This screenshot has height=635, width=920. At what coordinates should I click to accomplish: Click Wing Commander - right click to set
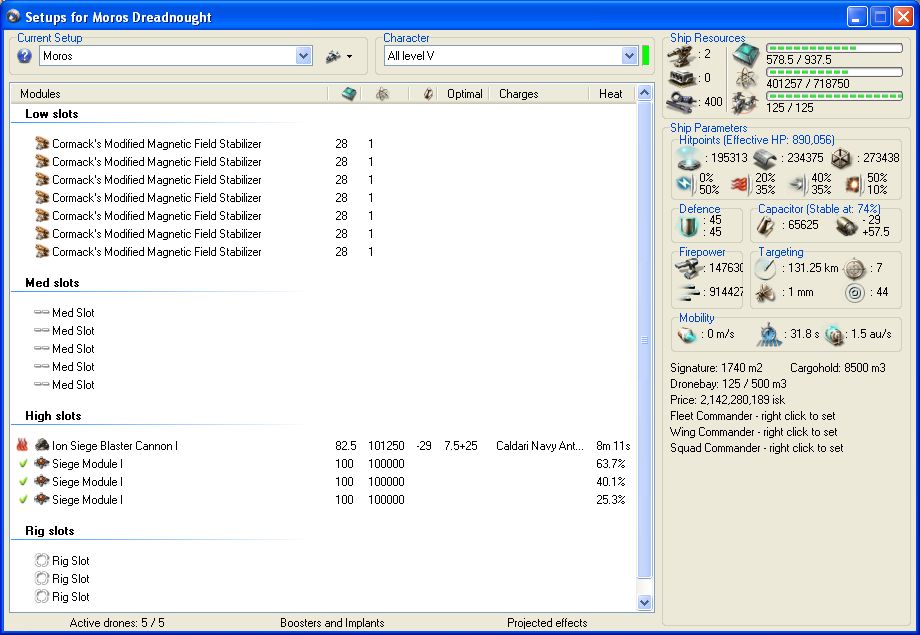[x=753, y=432]
